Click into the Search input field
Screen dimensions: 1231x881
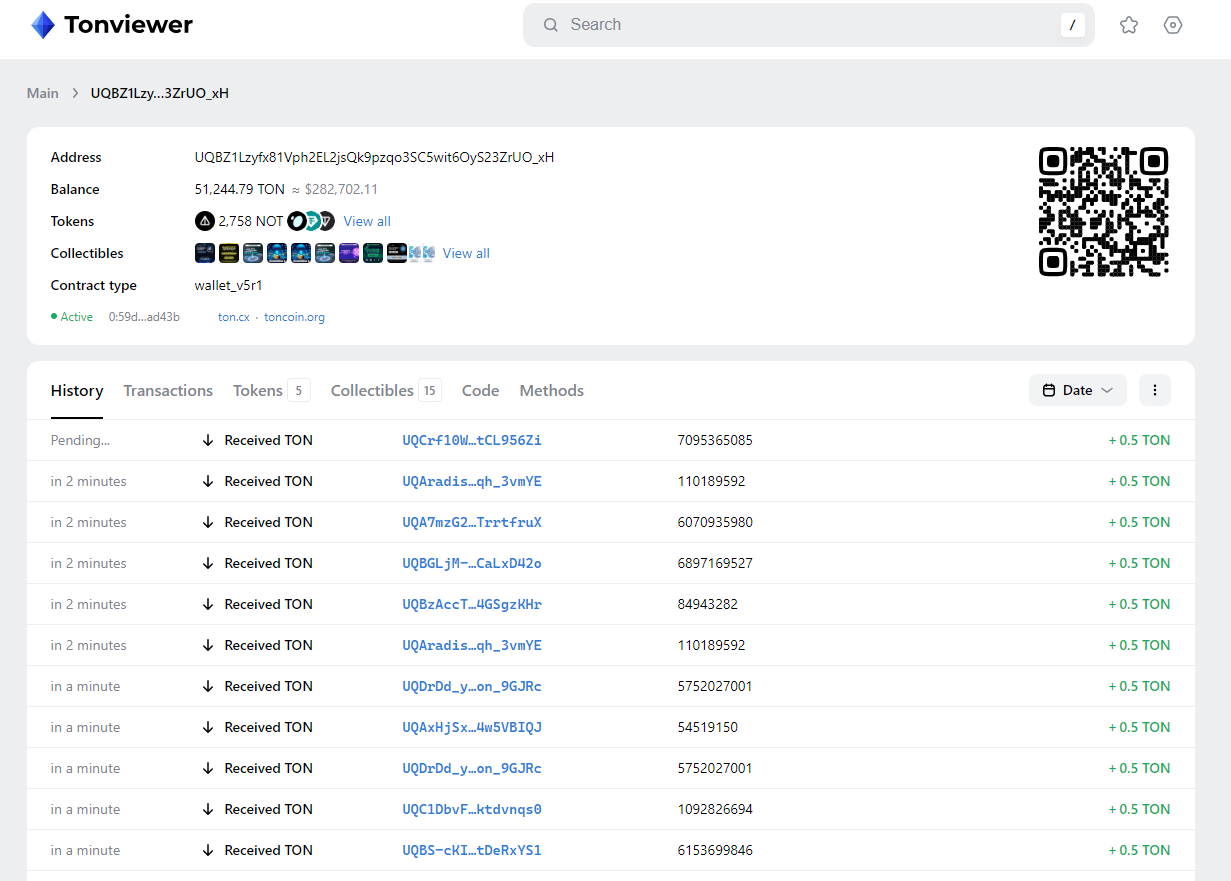tap(800, 25)
